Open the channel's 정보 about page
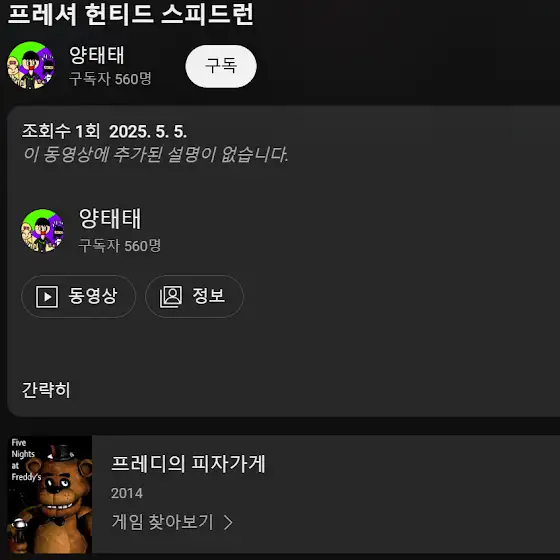 click(194, 296)
